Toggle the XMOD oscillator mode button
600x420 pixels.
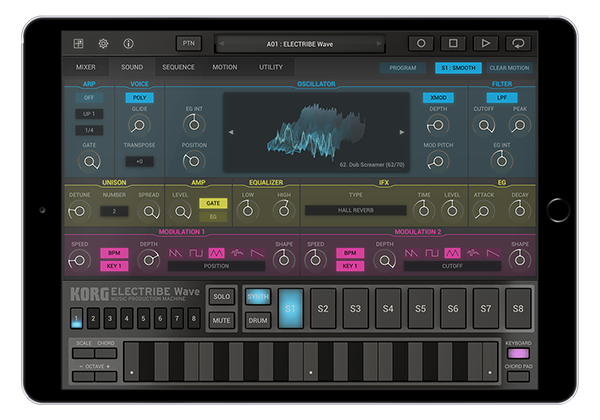pos(438,98)
